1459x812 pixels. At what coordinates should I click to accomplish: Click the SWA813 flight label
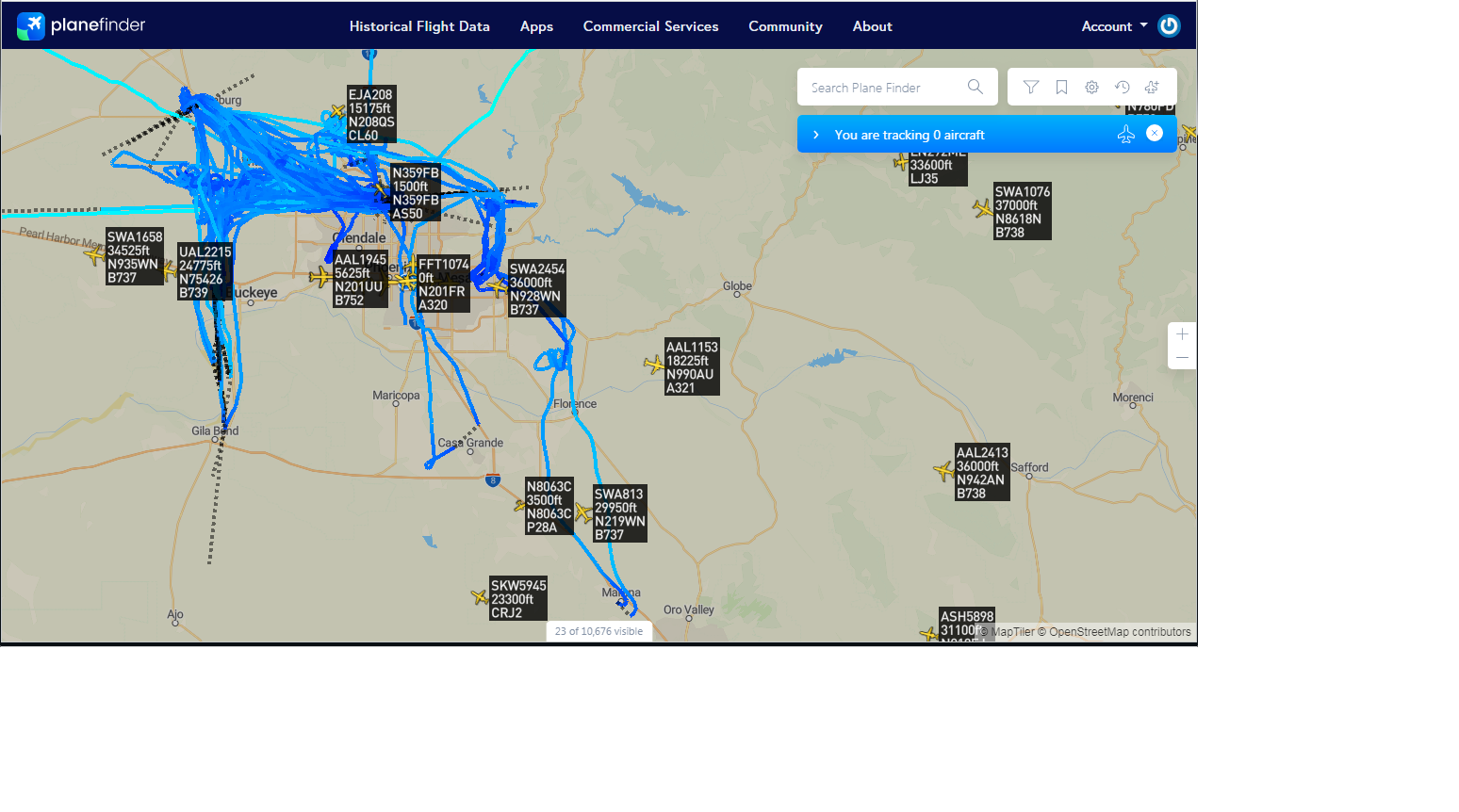point(620,514)
